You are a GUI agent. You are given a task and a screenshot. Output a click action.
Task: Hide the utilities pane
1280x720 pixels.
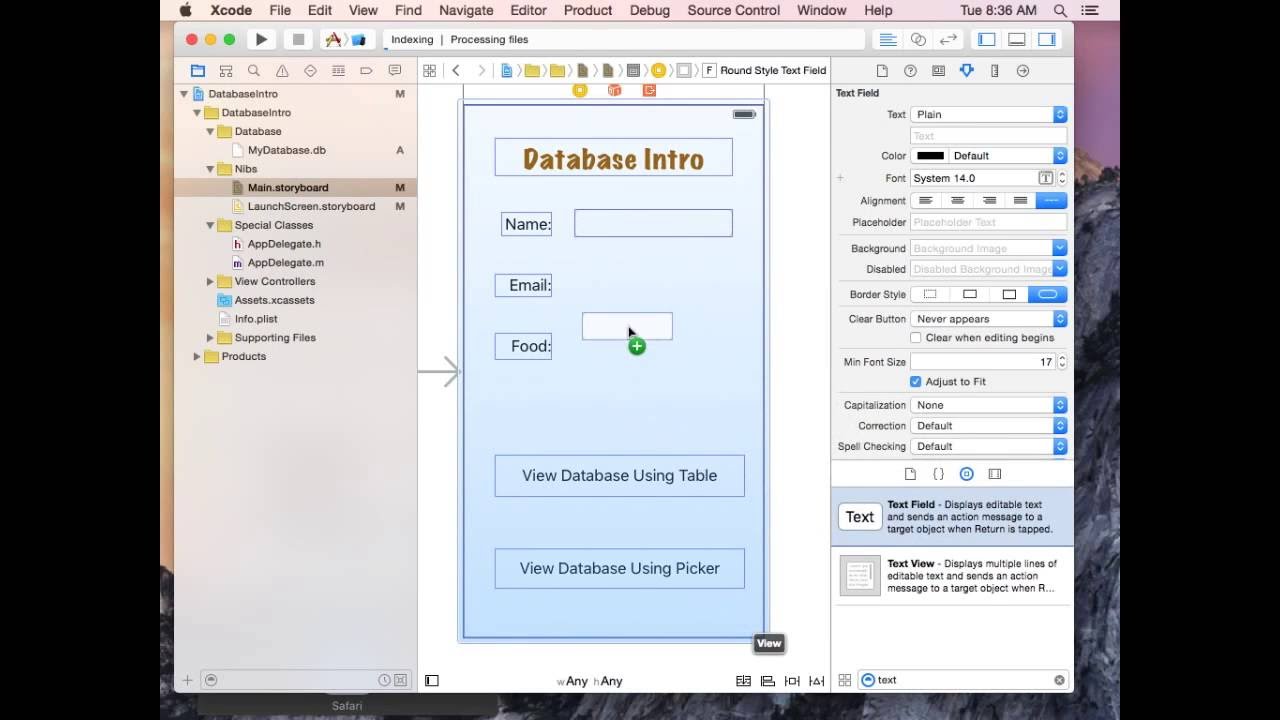pyautogui.click(x=1047, y=39)
